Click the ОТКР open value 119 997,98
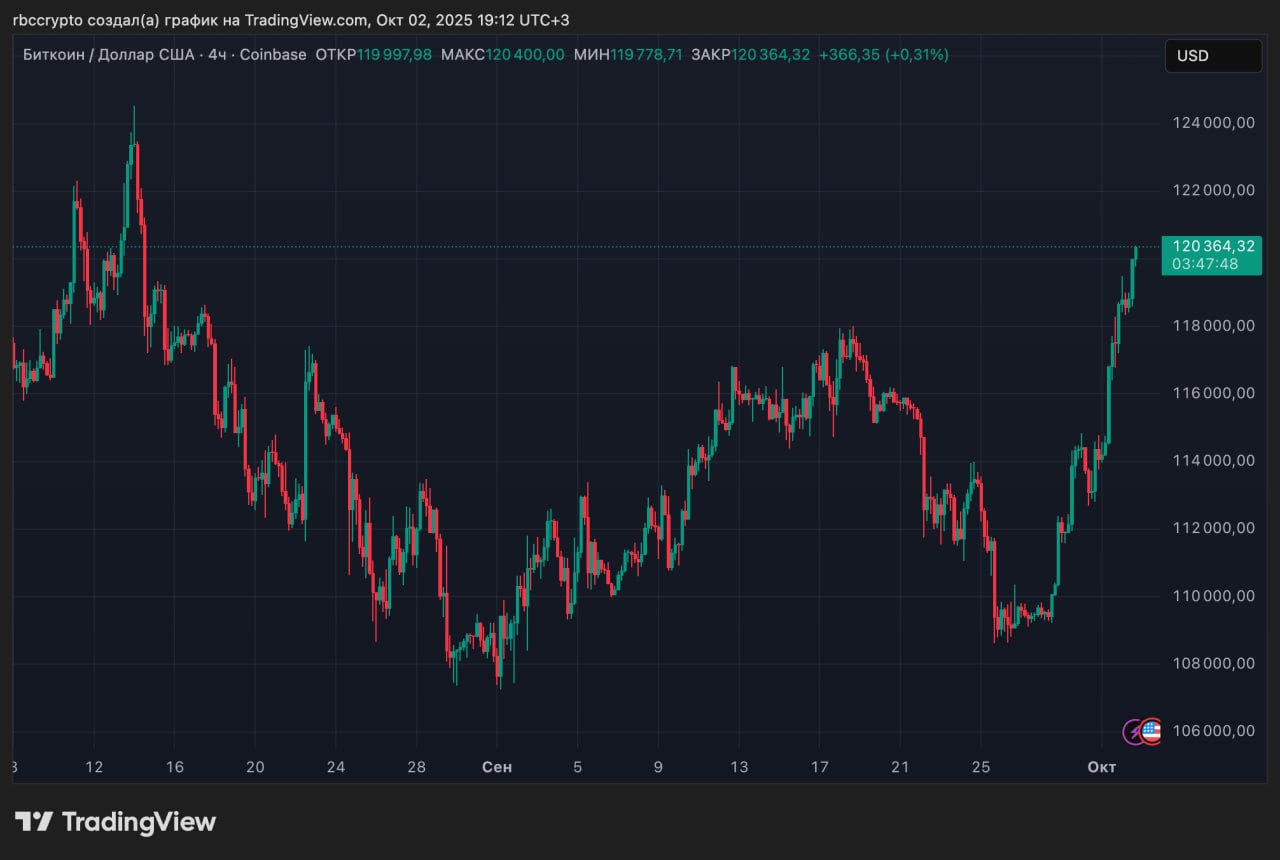Image resolution: width=1280 pixels, height=860 pixels. click(x=395, y=55)
